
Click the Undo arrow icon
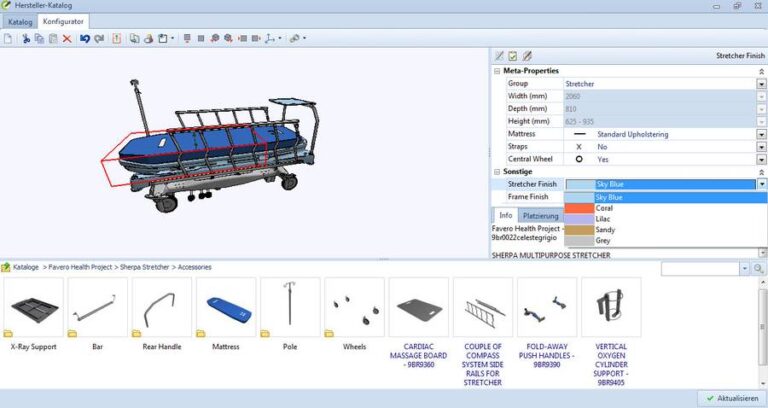pos(85,38)
